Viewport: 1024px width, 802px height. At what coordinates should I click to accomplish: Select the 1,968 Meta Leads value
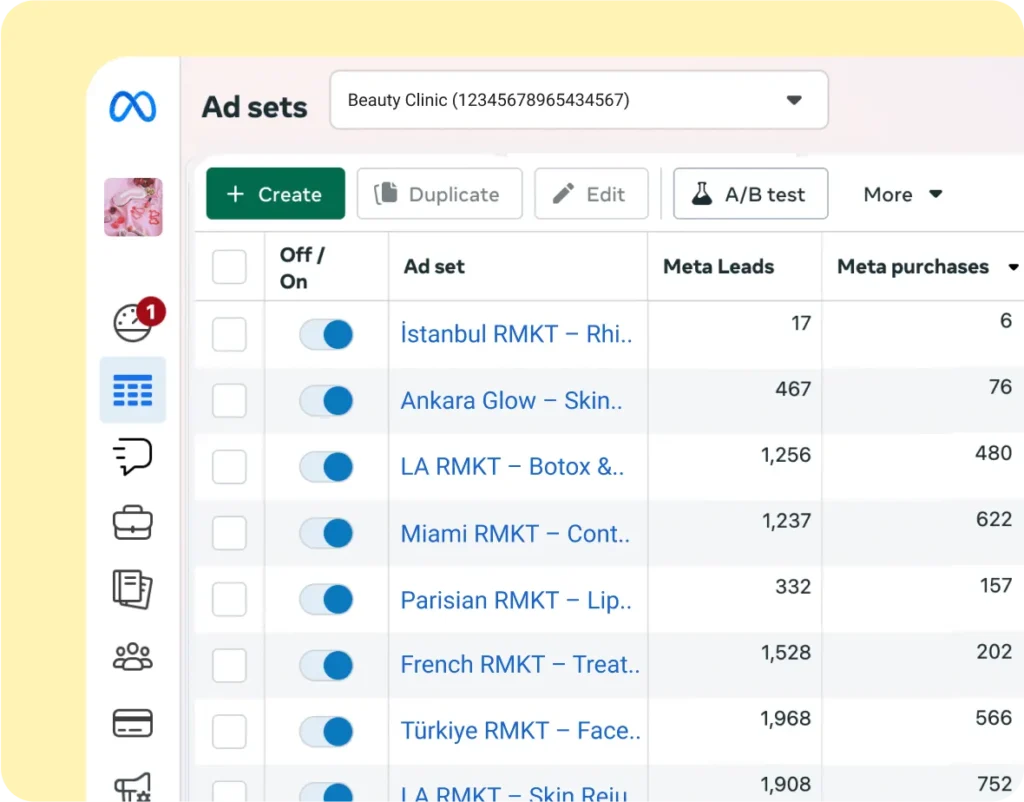(x=786, y=718)
